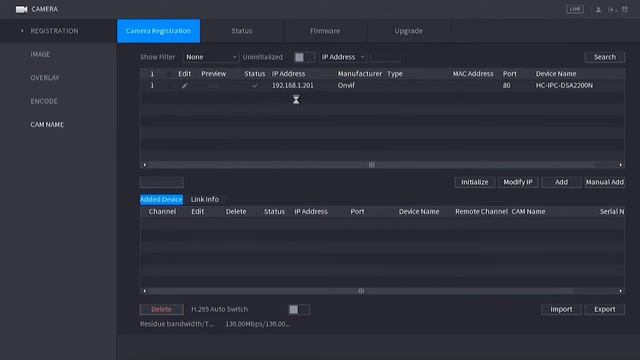640x360 pixels.
Task: Click the Manufacturer column header
Action: tap(360, 74)
